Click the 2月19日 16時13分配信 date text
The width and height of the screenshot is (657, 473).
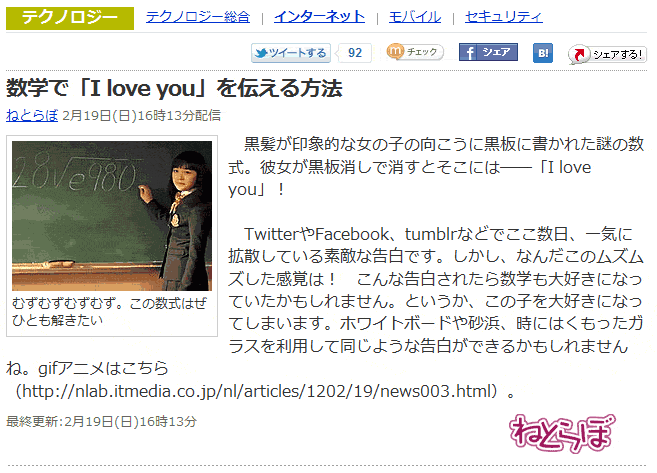point(141,115)
